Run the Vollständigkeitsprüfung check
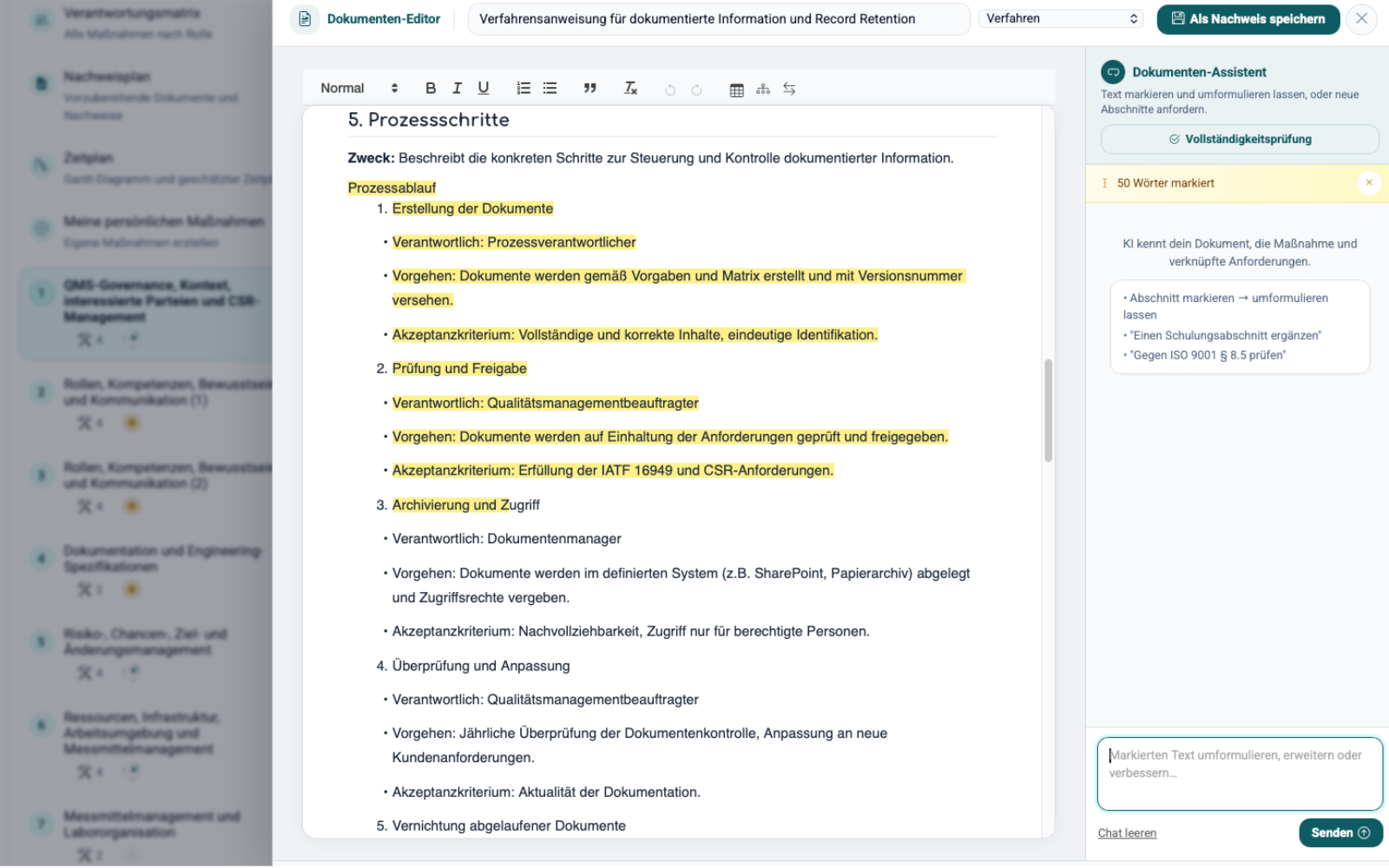 (x=1239, y=139)
